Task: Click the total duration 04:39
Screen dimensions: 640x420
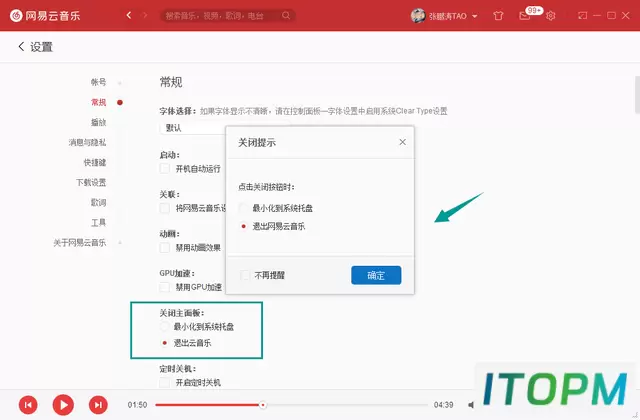Action: 443,405
